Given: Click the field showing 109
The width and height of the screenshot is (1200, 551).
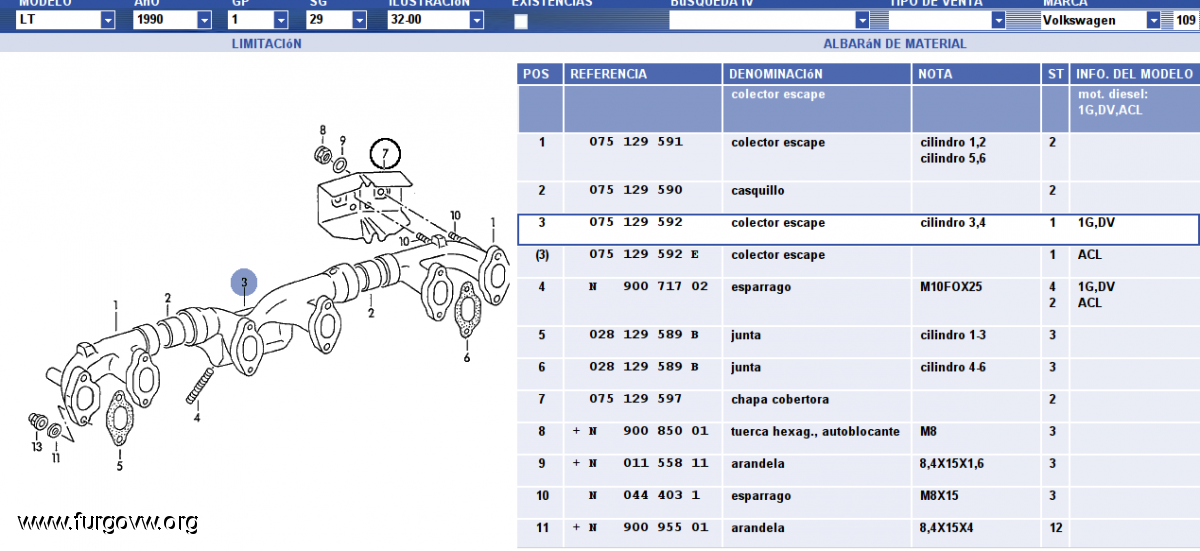Looking at the screenshot, I should [1187, 20].
